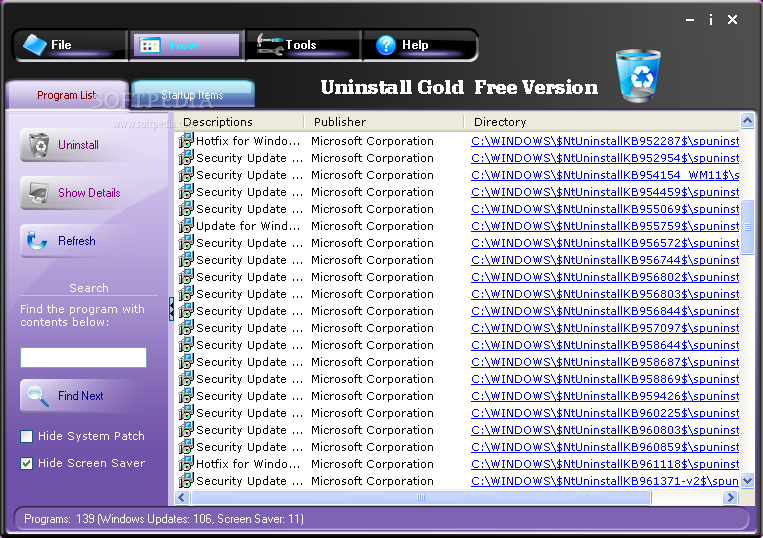
Task: Click installer icon of KB956803 row
Action: pos(186,294)
